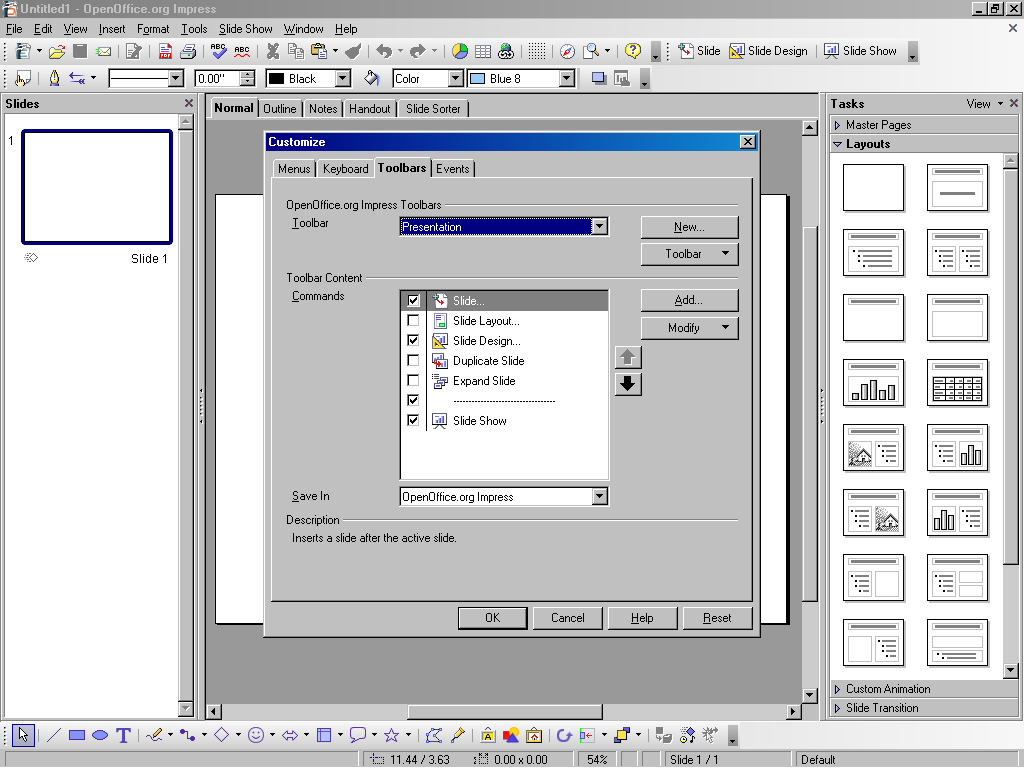Open the Slide Show menu

[246, 29]
